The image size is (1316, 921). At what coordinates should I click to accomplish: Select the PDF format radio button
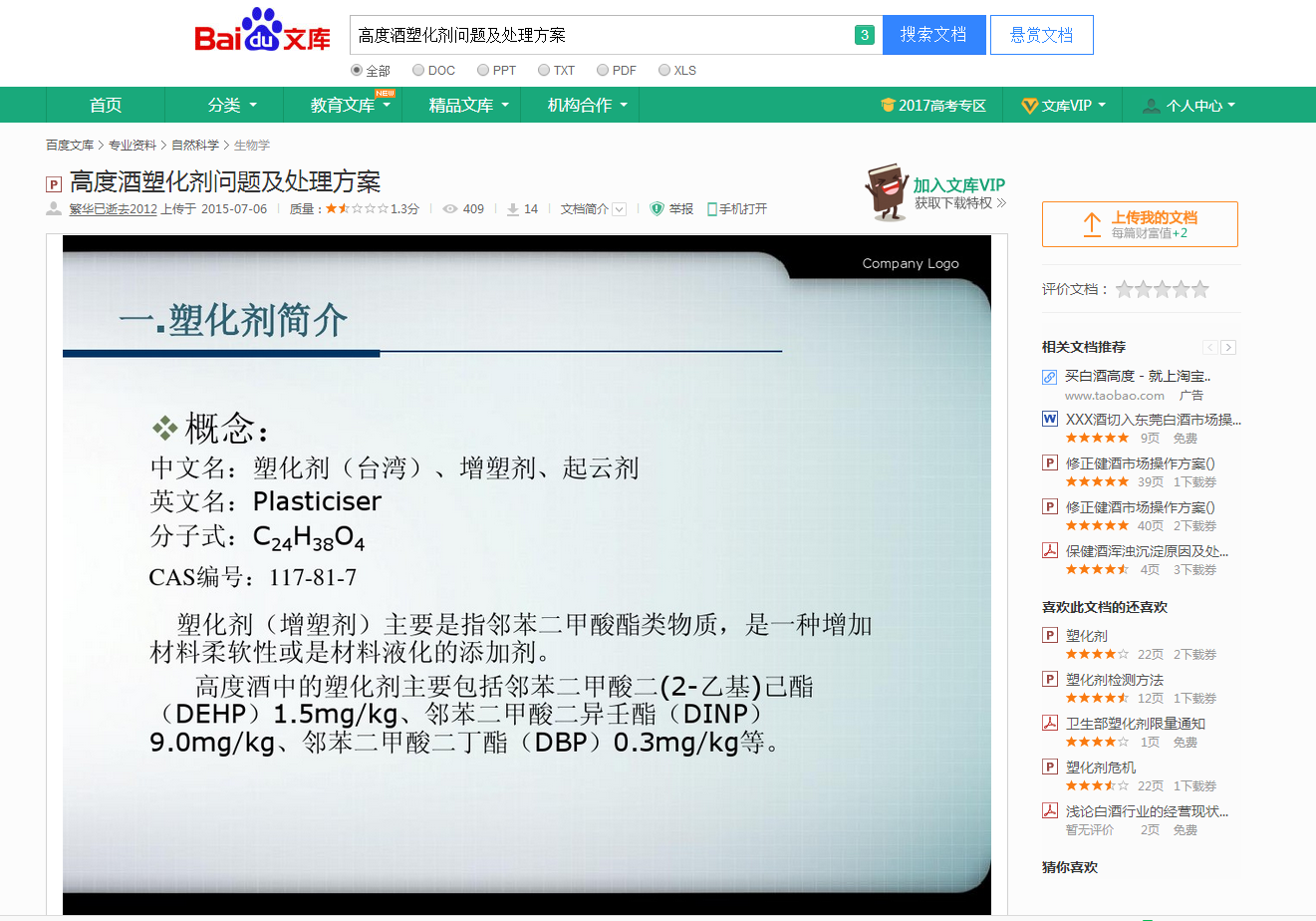603,71
